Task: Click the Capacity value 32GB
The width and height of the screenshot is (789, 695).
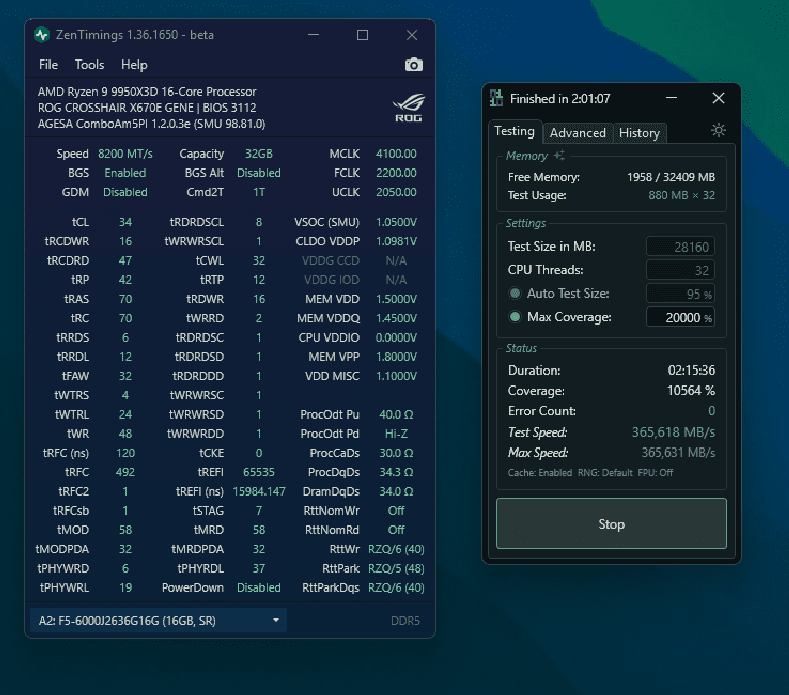Action: pyautogui.click(x=259, y=153)
